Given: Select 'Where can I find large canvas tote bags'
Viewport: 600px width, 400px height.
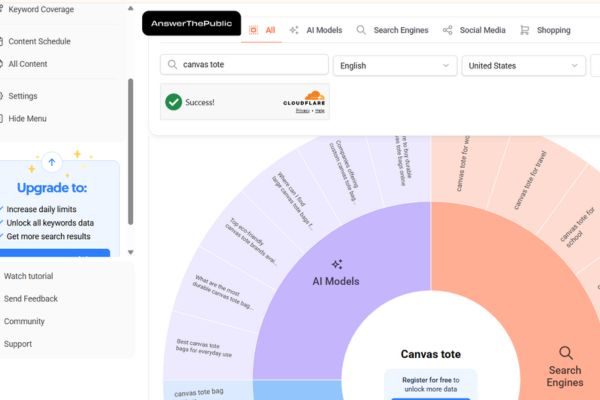Looking at the screenshot, I should (x=293, y=201).
